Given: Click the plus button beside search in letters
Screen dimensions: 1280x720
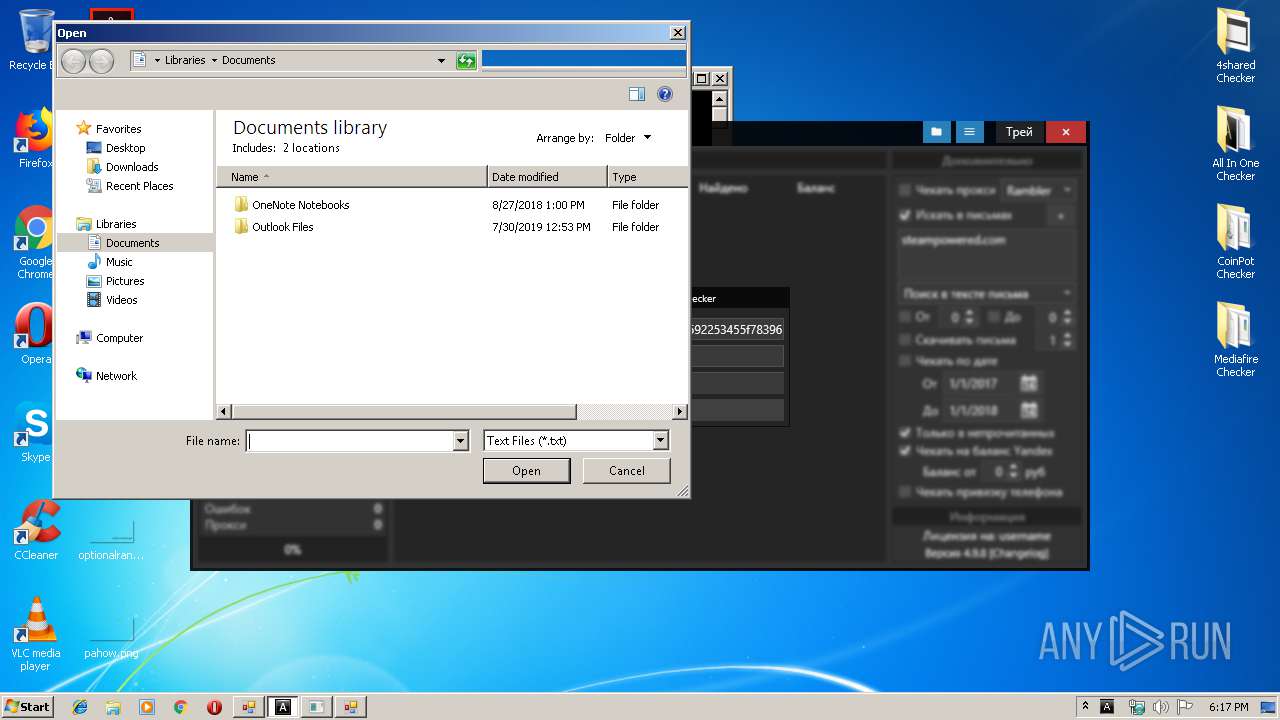Looking at the screenshot, I should (1061, 216).
